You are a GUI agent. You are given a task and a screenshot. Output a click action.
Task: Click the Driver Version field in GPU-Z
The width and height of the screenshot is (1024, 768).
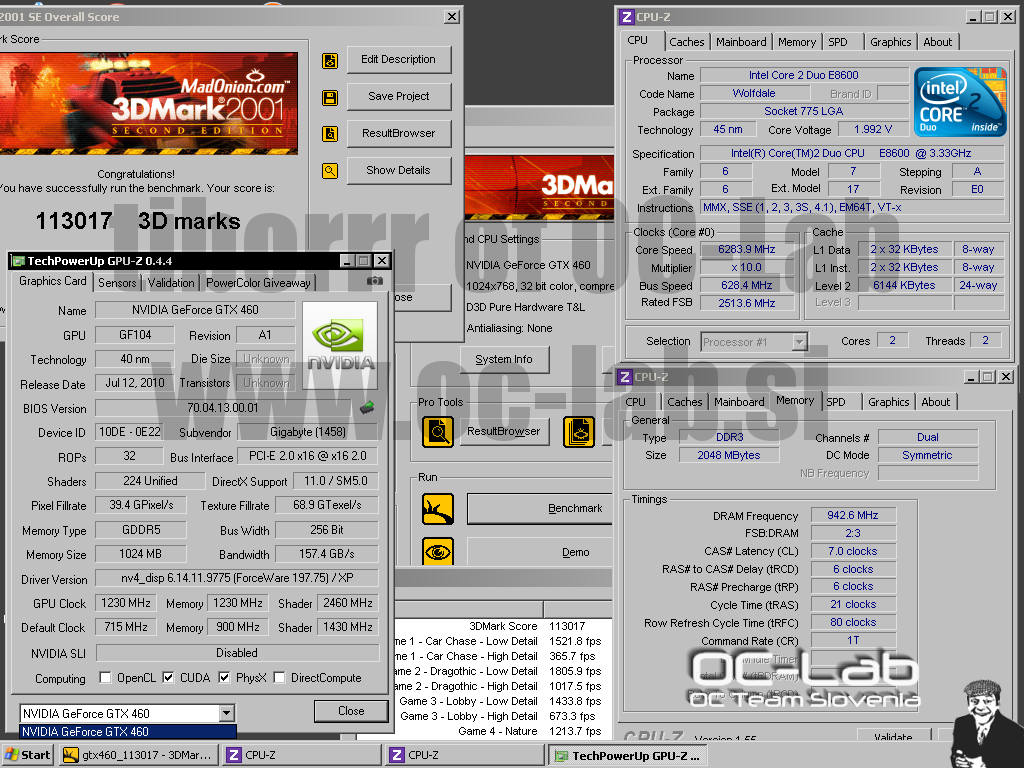click(x=237, y=578)
